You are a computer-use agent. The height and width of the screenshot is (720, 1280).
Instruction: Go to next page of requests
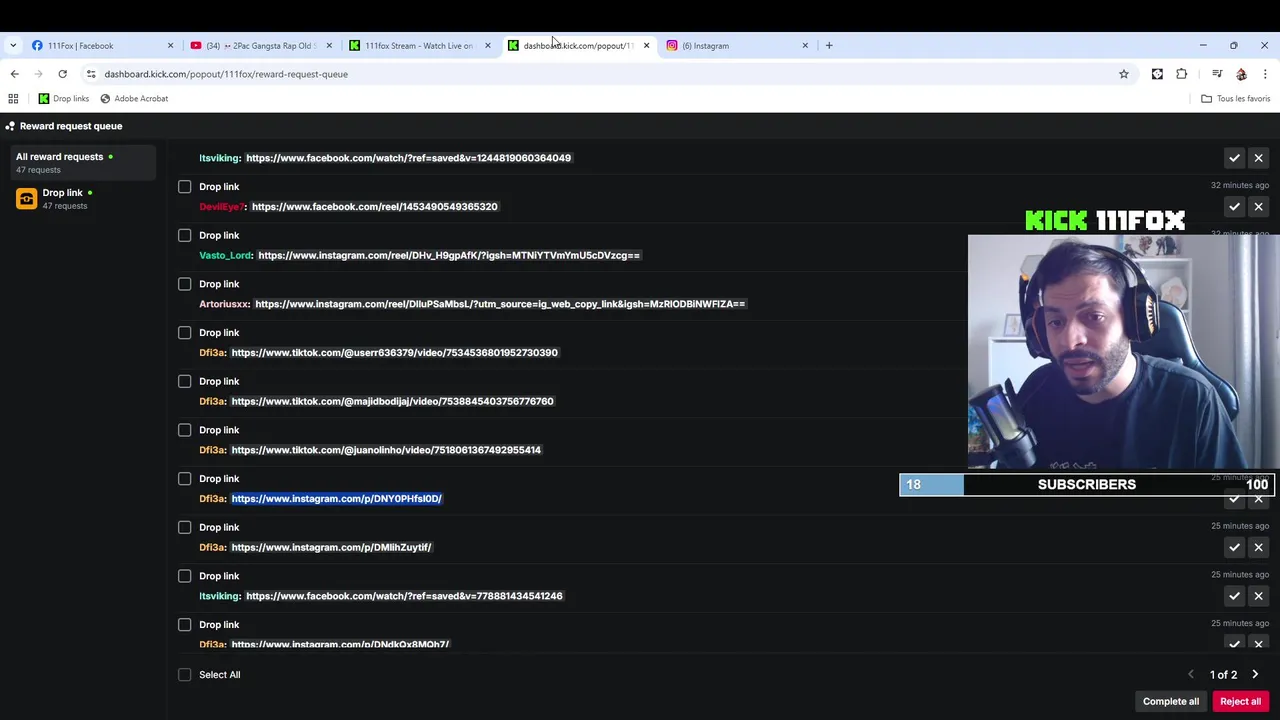click(1255, 674)
